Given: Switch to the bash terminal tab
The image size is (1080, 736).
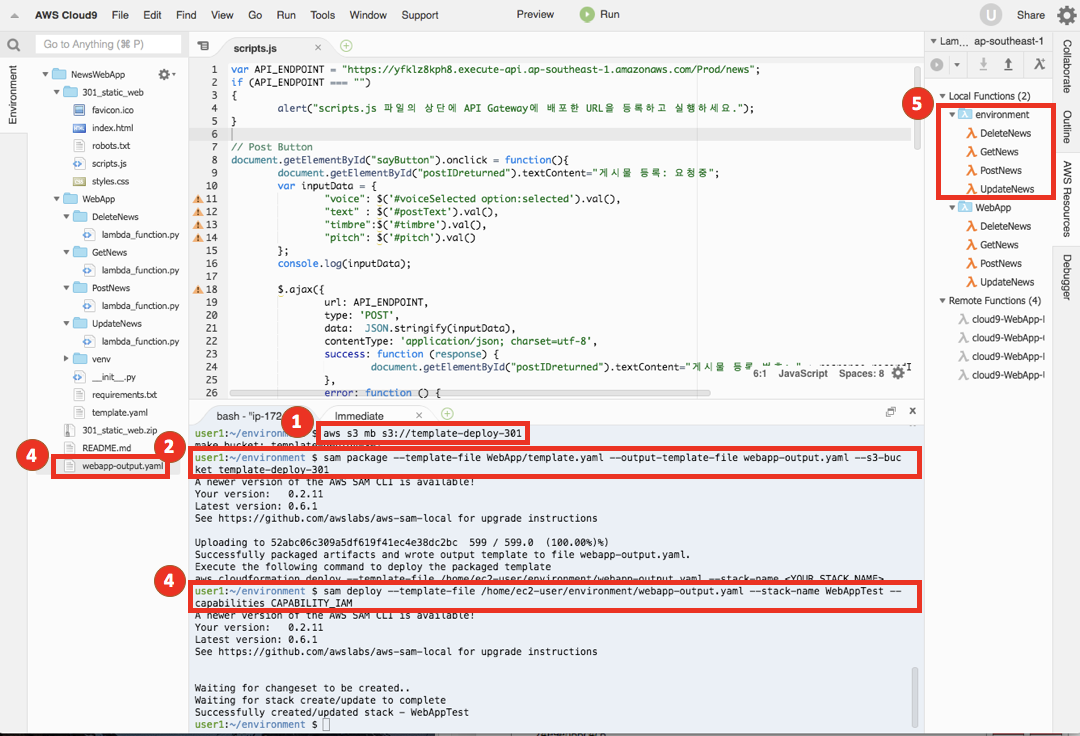Looking at the screenshot, I should tap(249, 416).
